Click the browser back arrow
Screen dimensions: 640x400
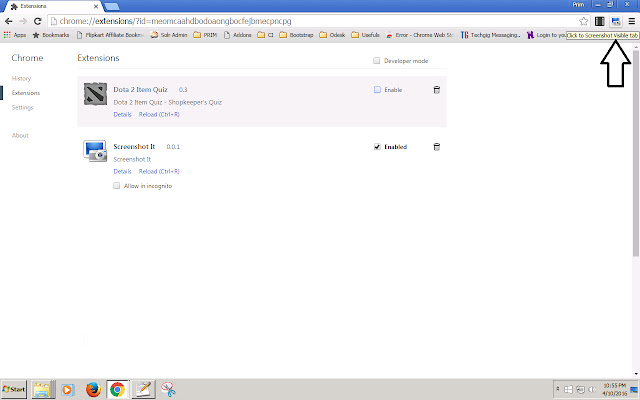(9, 21)
